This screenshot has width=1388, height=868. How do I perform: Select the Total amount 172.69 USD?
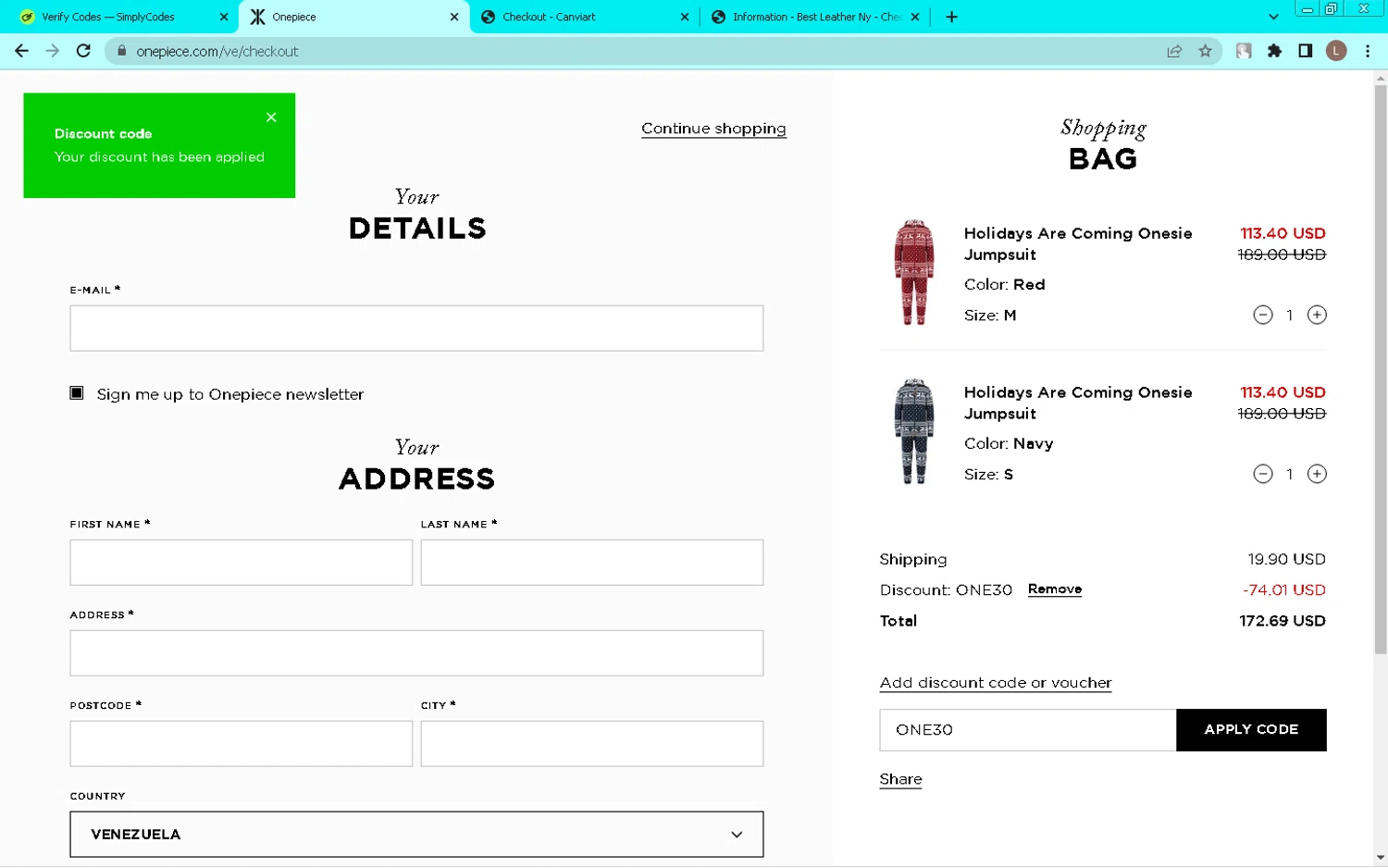1283,621
